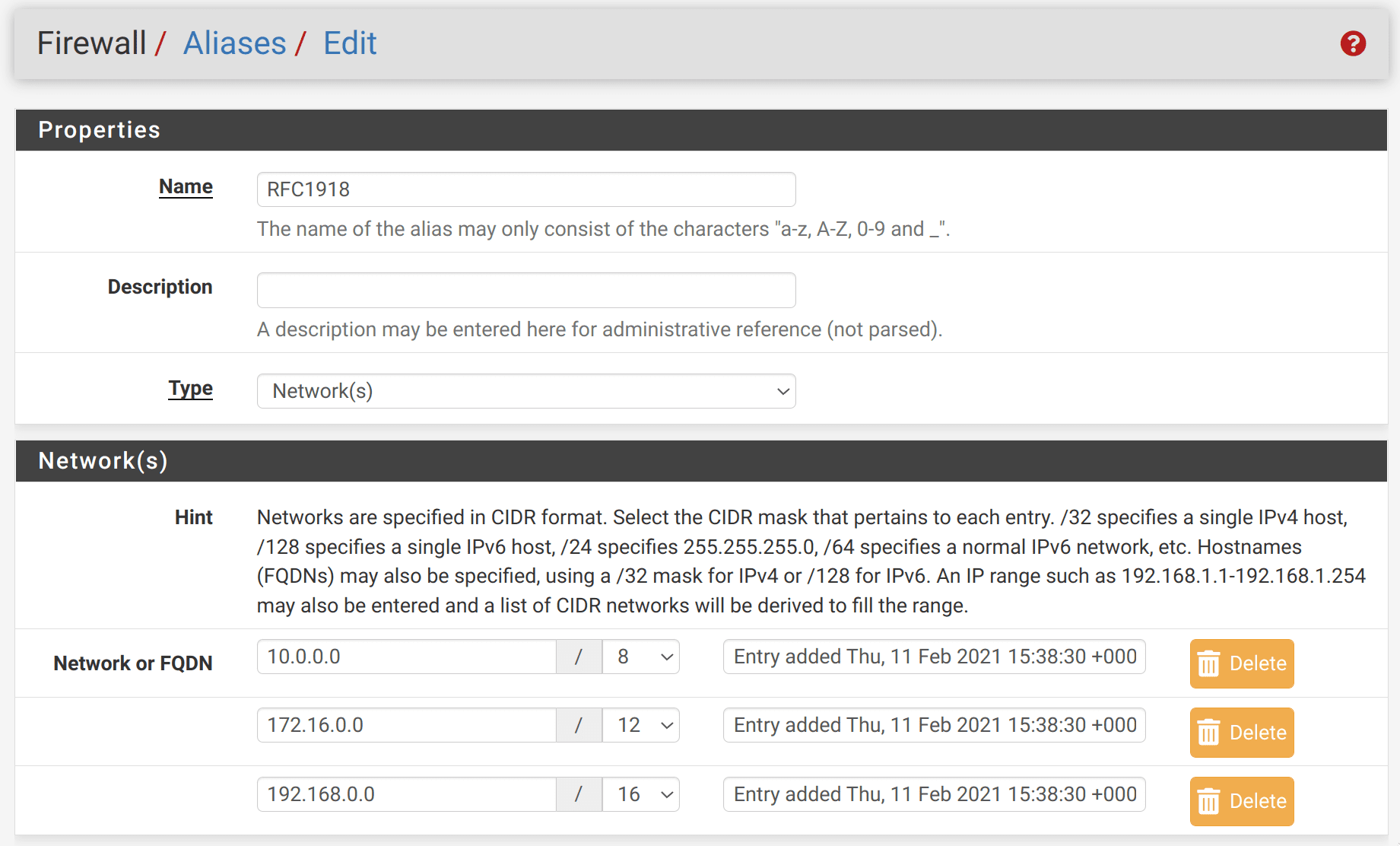Go to Aliases breadcrumb link
This screenshot has width=1400, height=846.
click(235, 43)
